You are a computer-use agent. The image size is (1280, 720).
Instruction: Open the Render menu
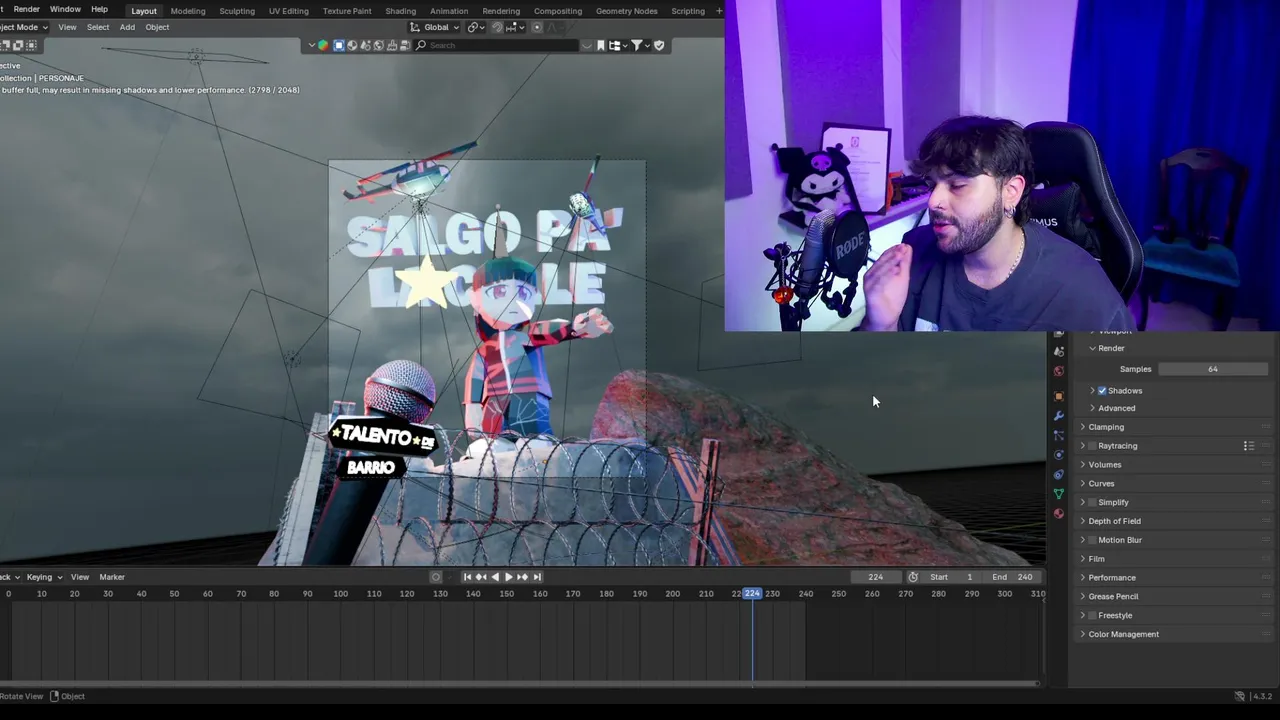pyautogui.click(x=27, y=9)
